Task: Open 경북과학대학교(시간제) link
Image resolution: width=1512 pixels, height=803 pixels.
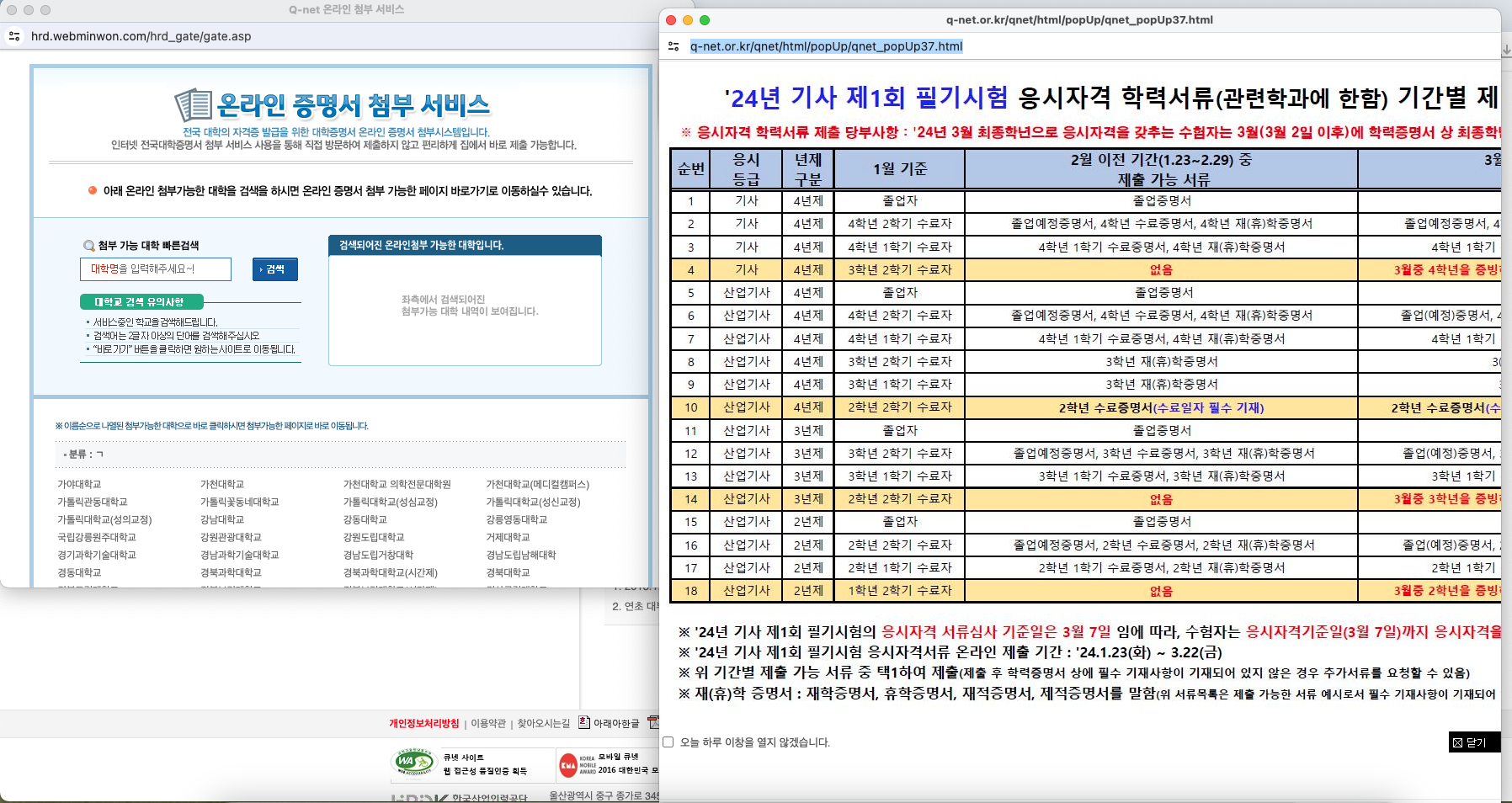Action: 391,572
